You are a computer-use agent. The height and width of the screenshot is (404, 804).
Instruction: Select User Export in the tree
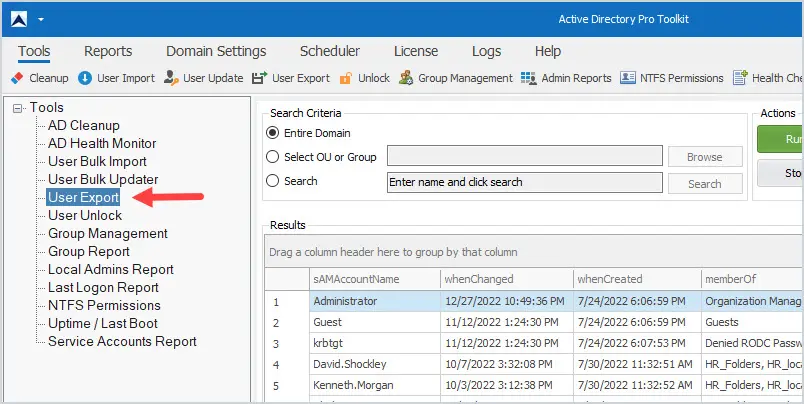tap(84, 197)
